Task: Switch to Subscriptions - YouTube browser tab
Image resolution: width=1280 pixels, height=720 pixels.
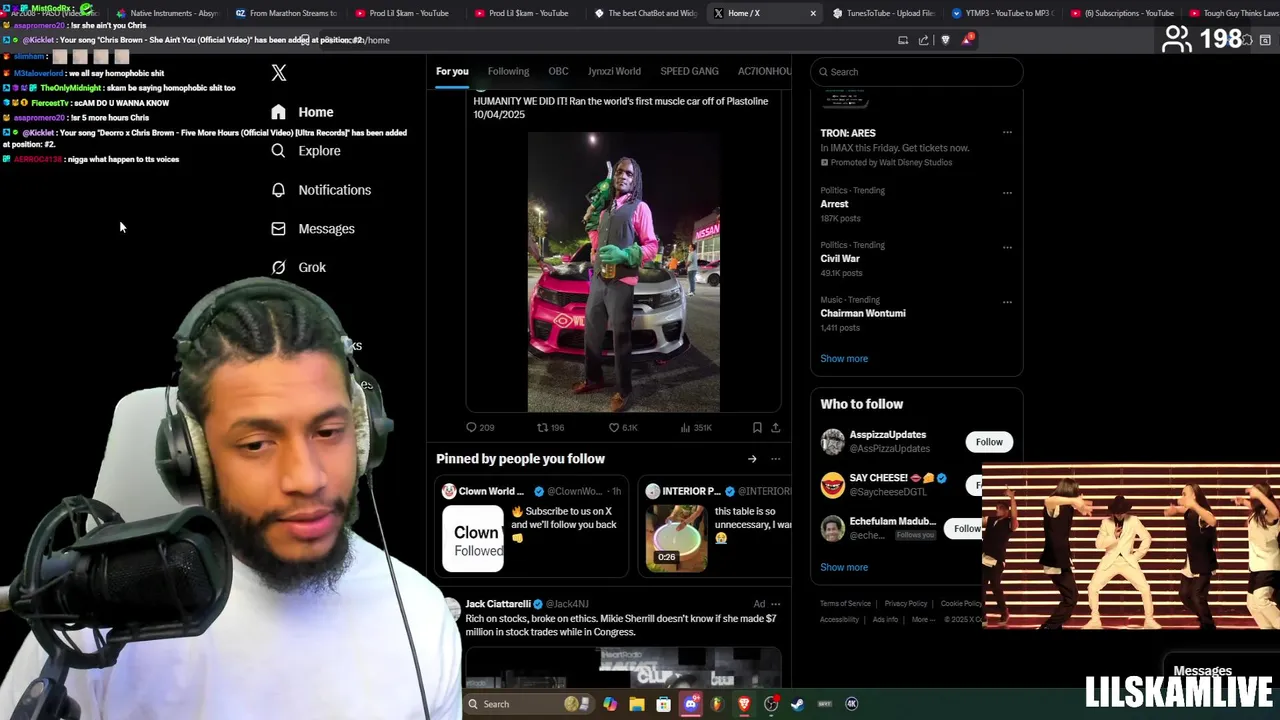Action: (1122, 13)
